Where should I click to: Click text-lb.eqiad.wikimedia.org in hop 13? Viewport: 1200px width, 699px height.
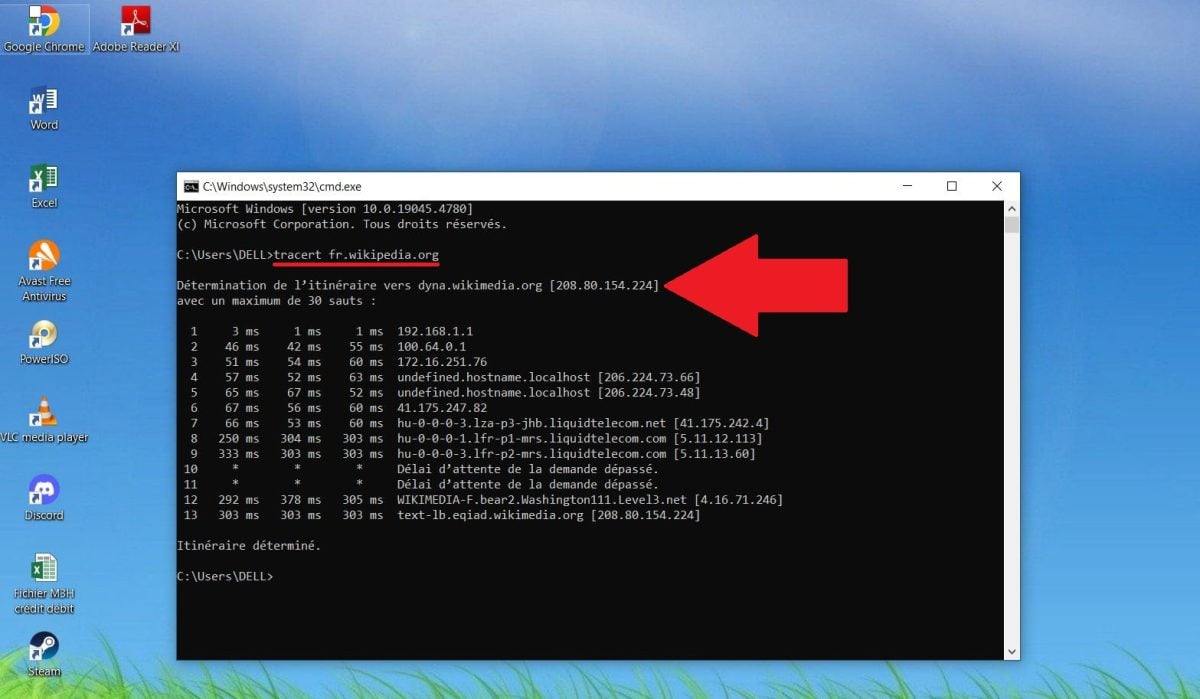tap(491, 516)
